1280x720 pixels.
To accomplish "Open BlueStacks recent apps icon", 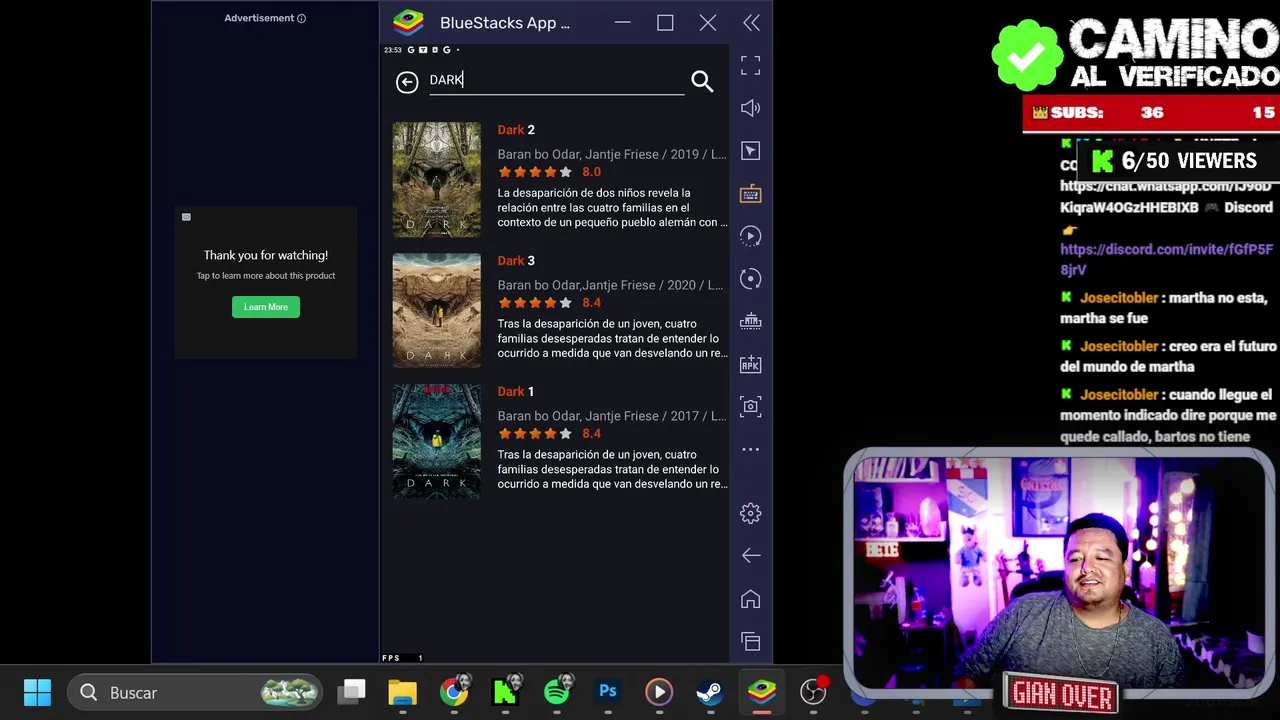I will 750,641.
